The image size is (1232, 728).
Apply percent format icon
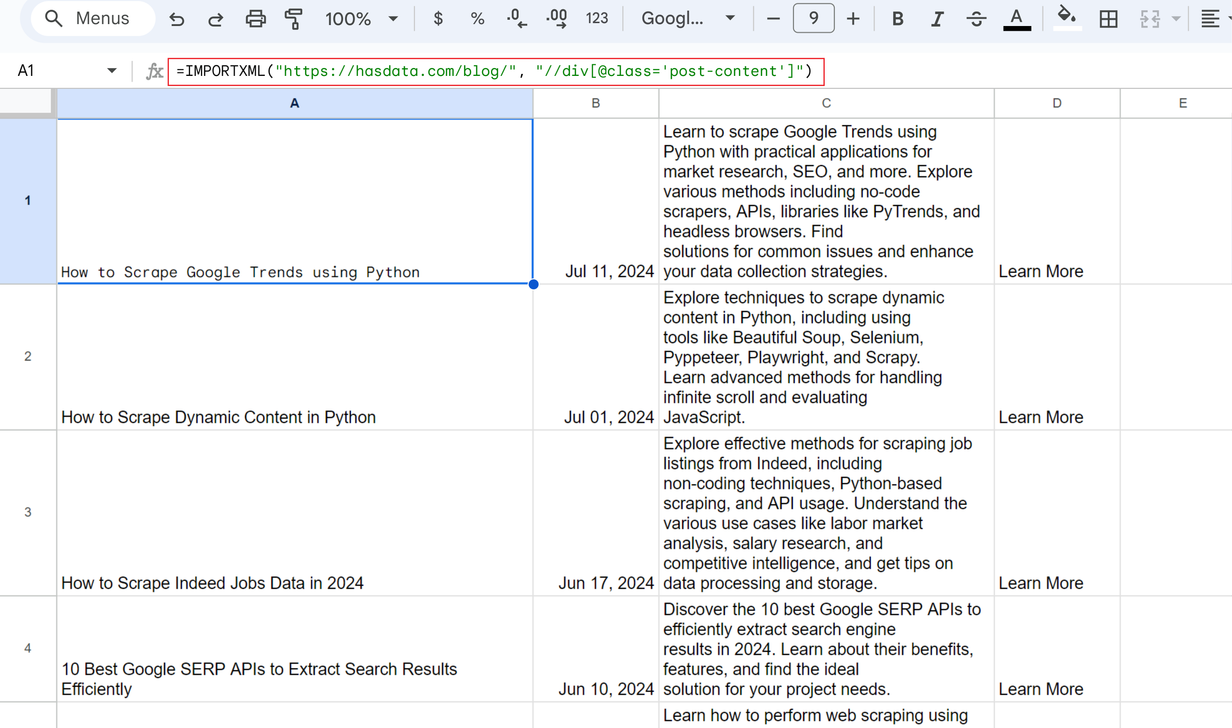[x=477, y=19]
